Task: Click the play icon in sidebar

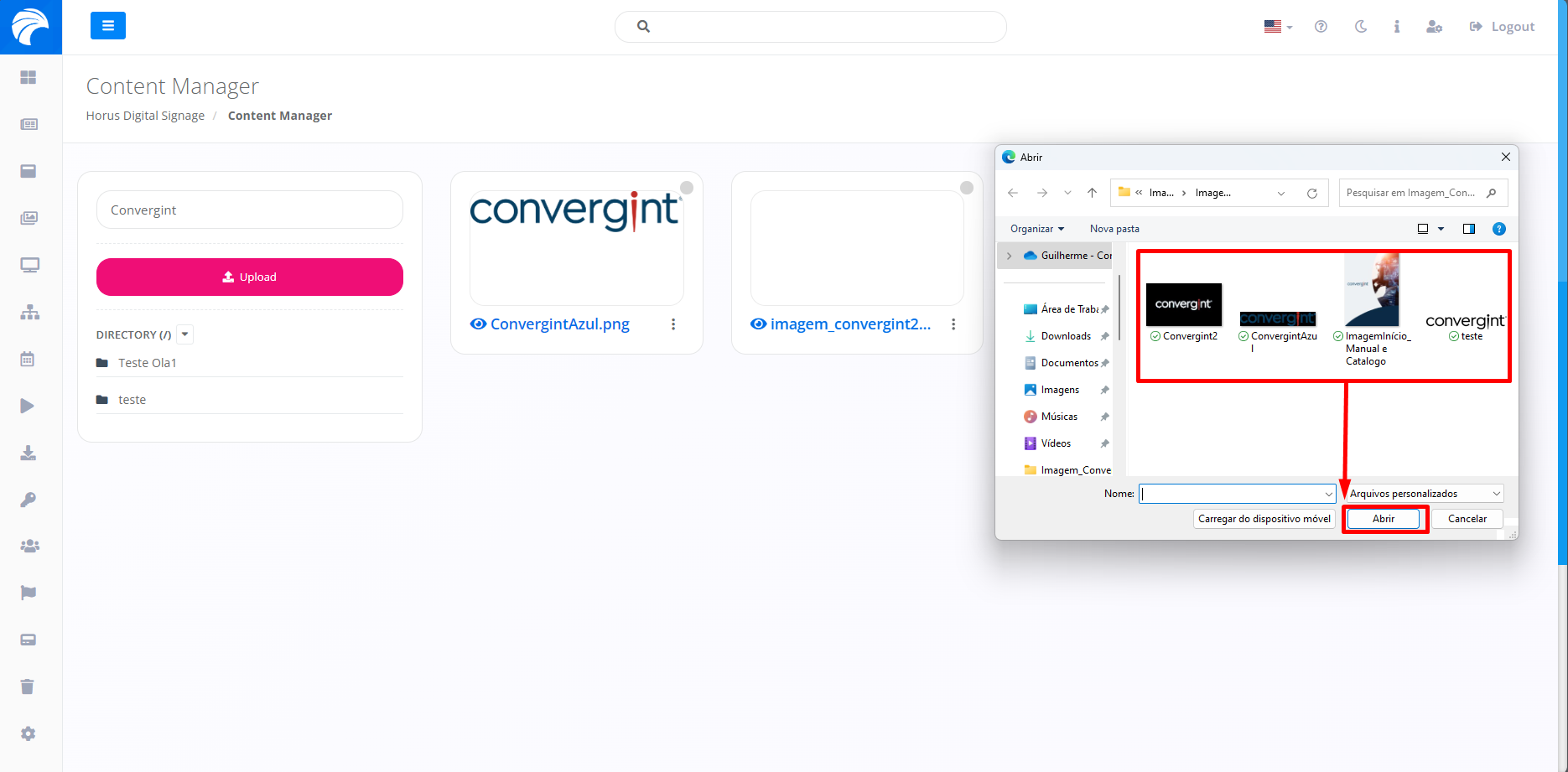Action: pos(28,406)
